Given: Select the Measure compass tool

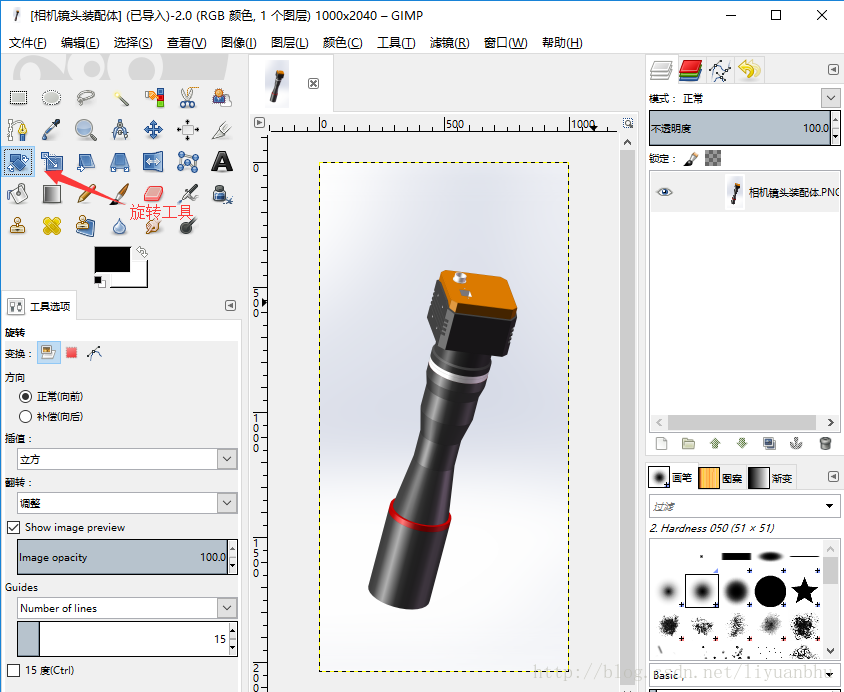Looking at the screenshot, I should click(x=120, y=130).
